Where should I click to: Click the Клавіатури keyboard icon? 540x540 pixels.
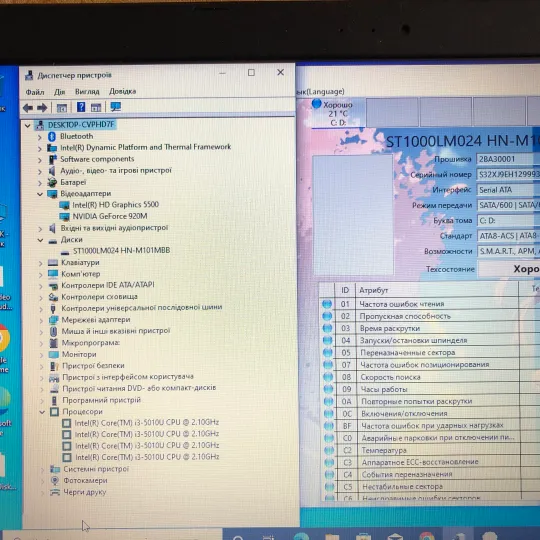point(53,263)
